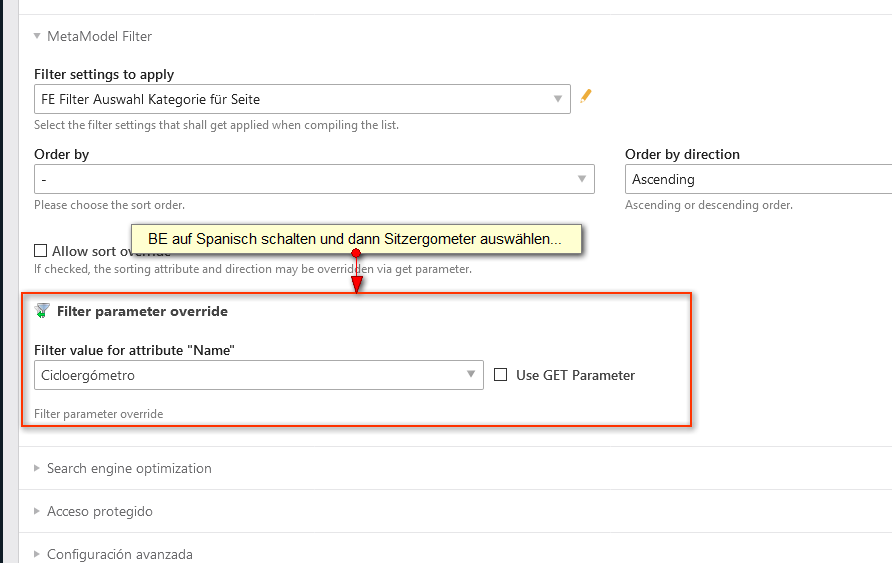
Task: Click the triangle beside Acceso protegido
Action: pos(37,511)
